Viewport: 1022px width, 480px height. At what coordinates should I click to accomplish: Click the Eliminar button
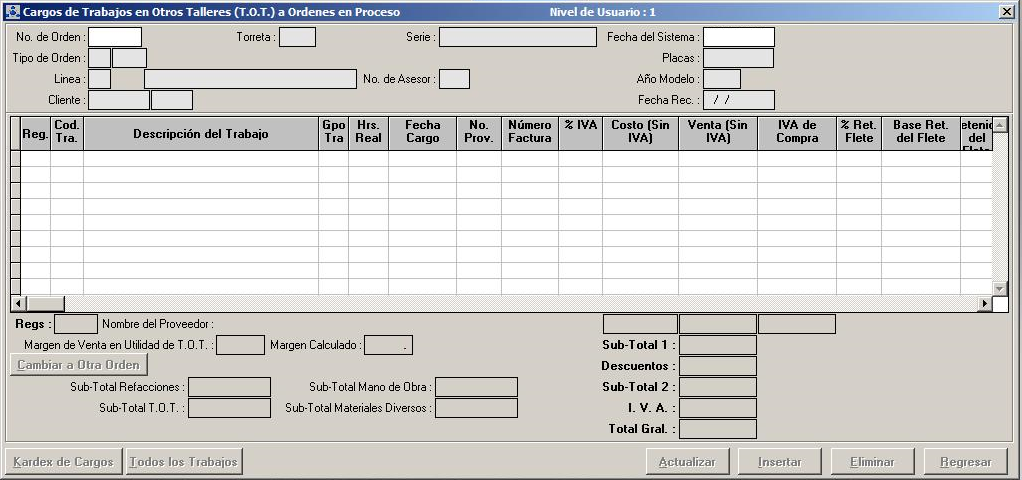tap(872, 462)
